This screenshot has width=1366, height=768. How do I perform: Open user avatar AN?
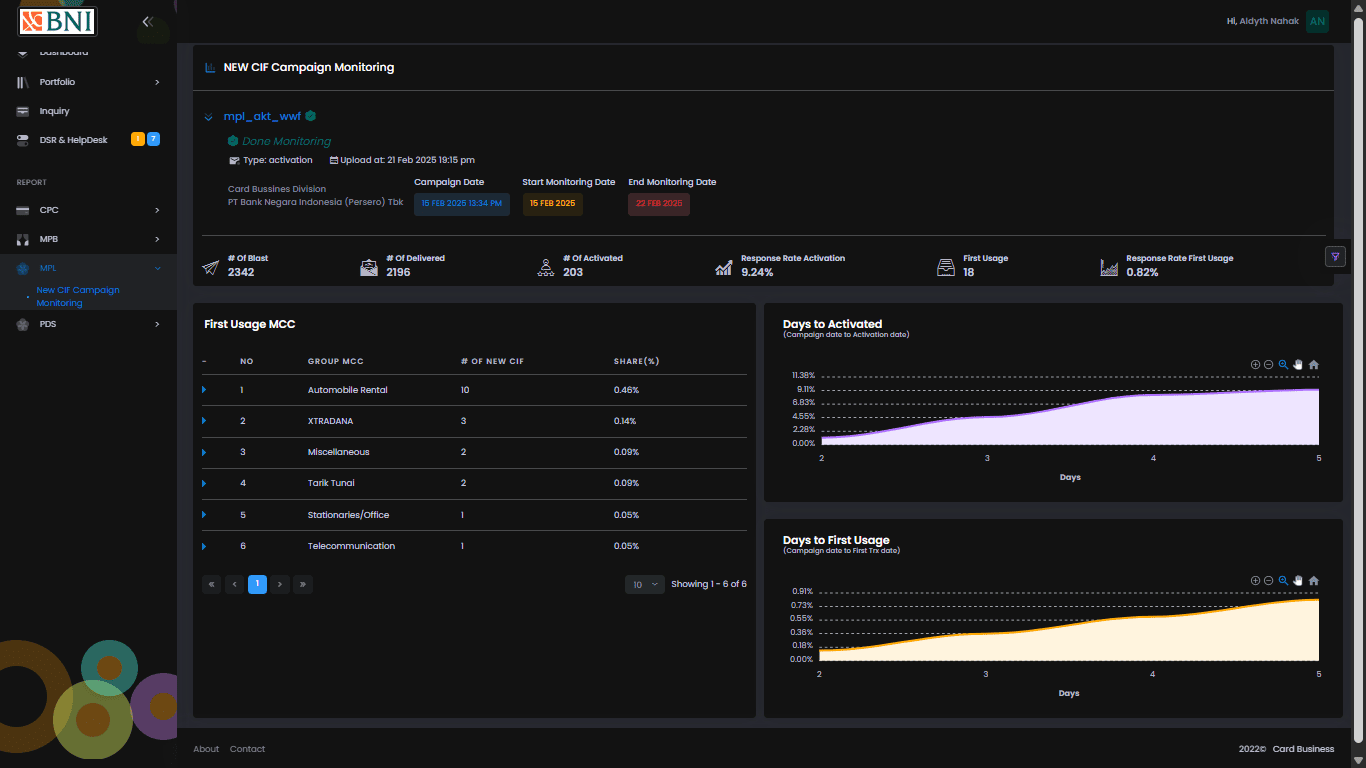click(x=1317, y=21)
